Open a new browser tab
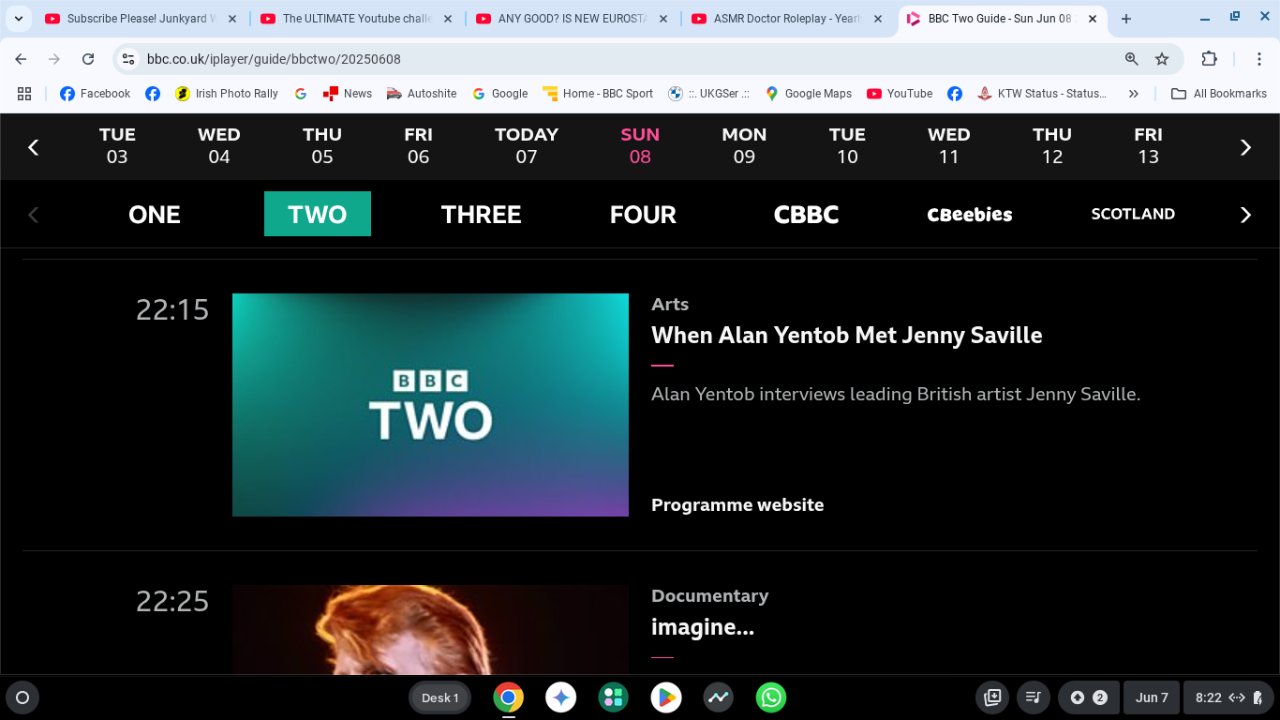The image size is (1280, 720). (1126, 19)
